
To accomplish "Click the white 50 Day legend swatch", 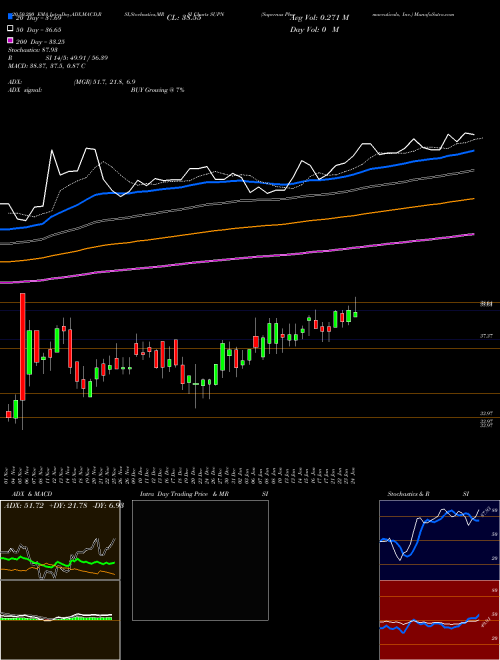I will (x=10, y=29).
